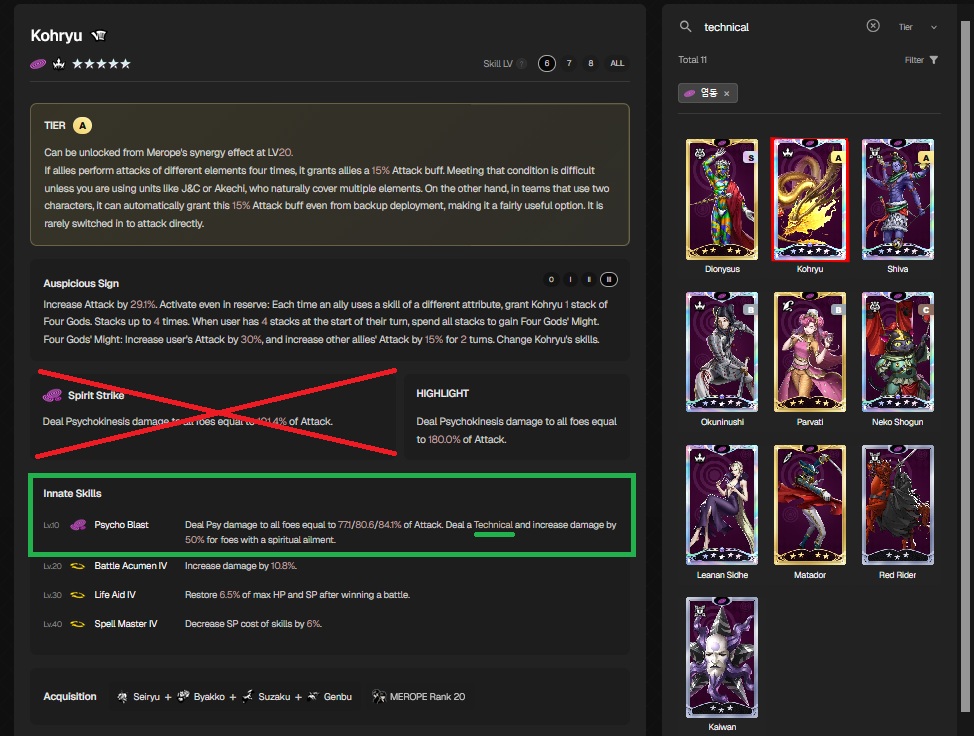The image size is (974, 736).
Task: Open the Filter funnel icon
Action: (934, 60)
